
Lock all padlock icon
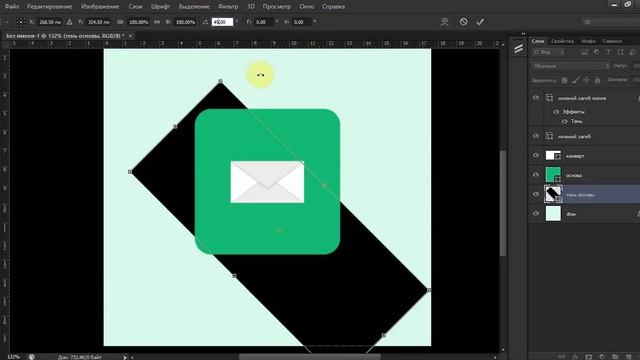[597, 80]
